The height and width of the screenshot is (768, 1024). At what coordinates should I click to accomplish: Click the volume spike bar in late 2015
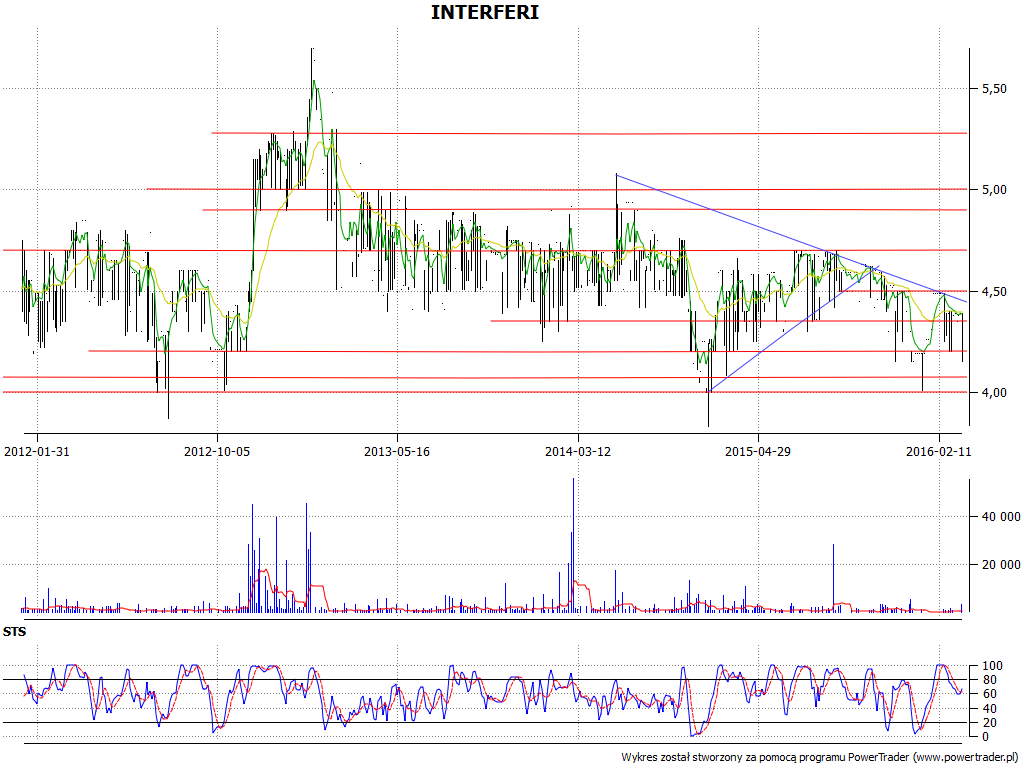[x=833, y=577]
